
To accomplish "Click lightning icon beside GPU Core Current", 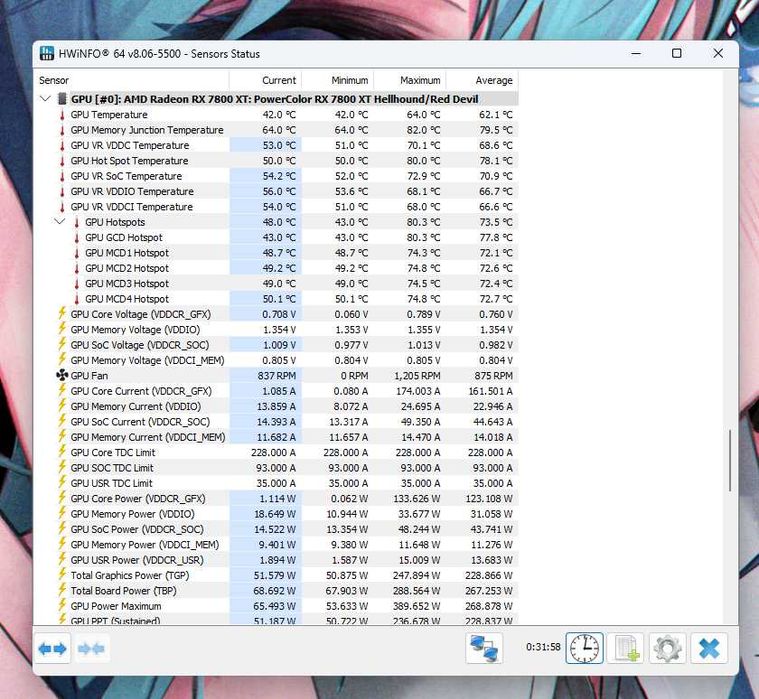I will pyautogui.click(x=62, y=390).
